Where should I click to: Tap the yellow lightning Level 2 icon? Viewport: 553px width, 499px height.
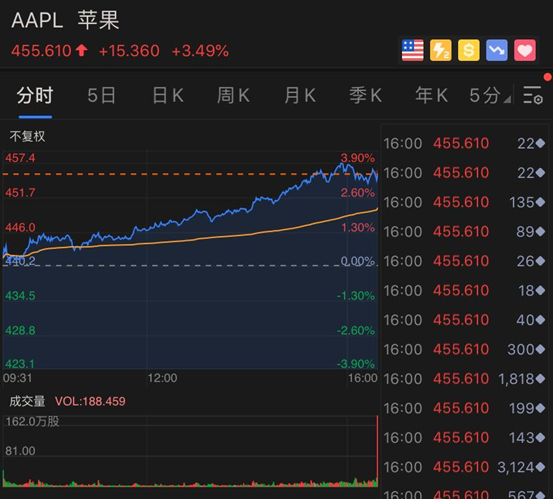[440, 50]
